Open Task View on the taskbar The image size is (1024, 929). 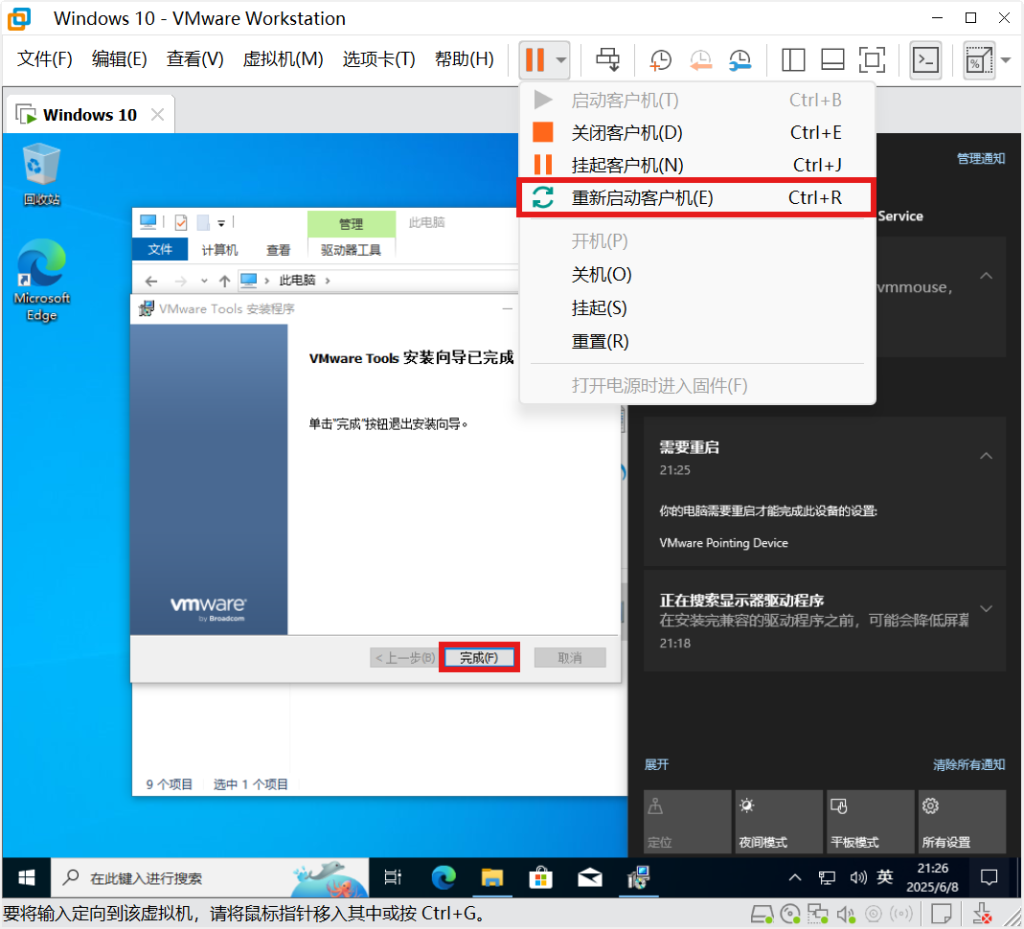pyautogui.click(x=392, y=878)
